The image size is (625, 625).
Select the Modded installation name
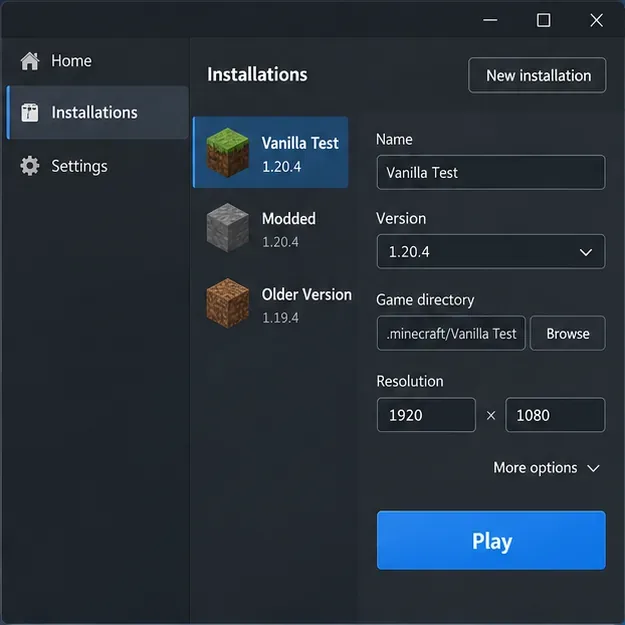coord(289,219)
